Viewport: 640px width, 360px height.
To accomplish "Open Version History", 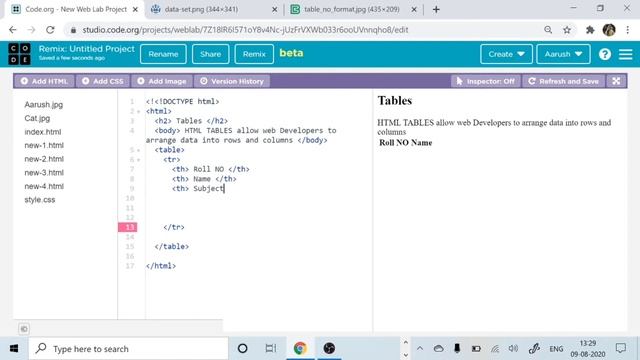I will (x=231, y=81).
